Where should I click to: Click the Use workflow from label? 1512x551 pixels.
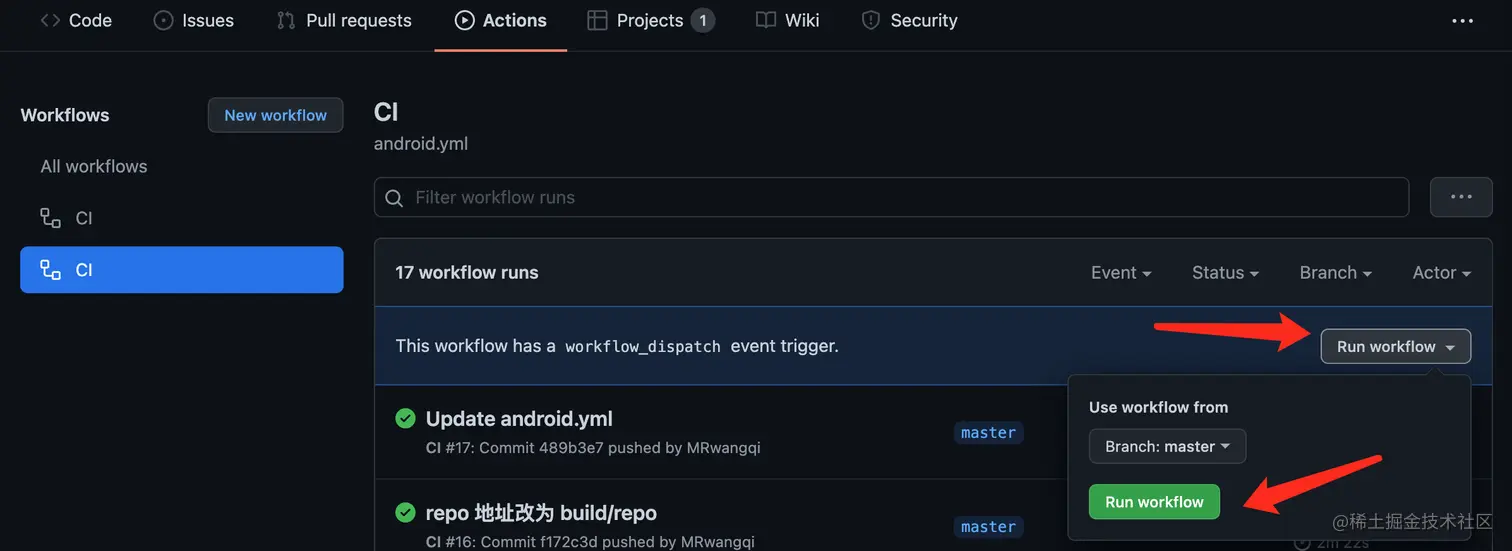[x=1158, y=407]
